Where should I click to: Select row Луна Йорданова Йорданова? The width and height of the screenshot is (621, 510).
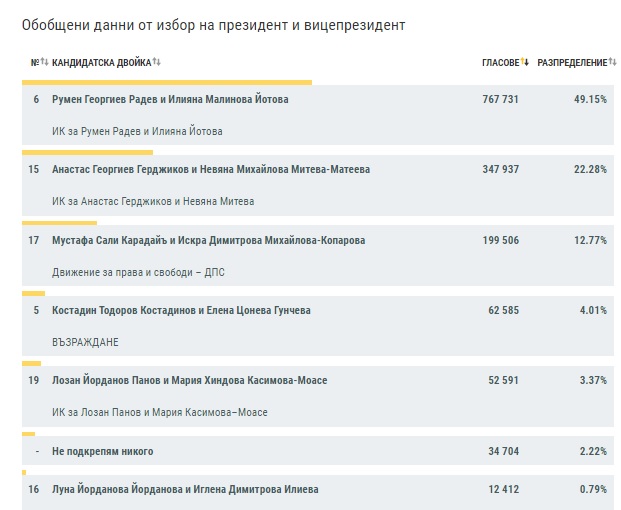pyautogui.click(x=318, y=493)
